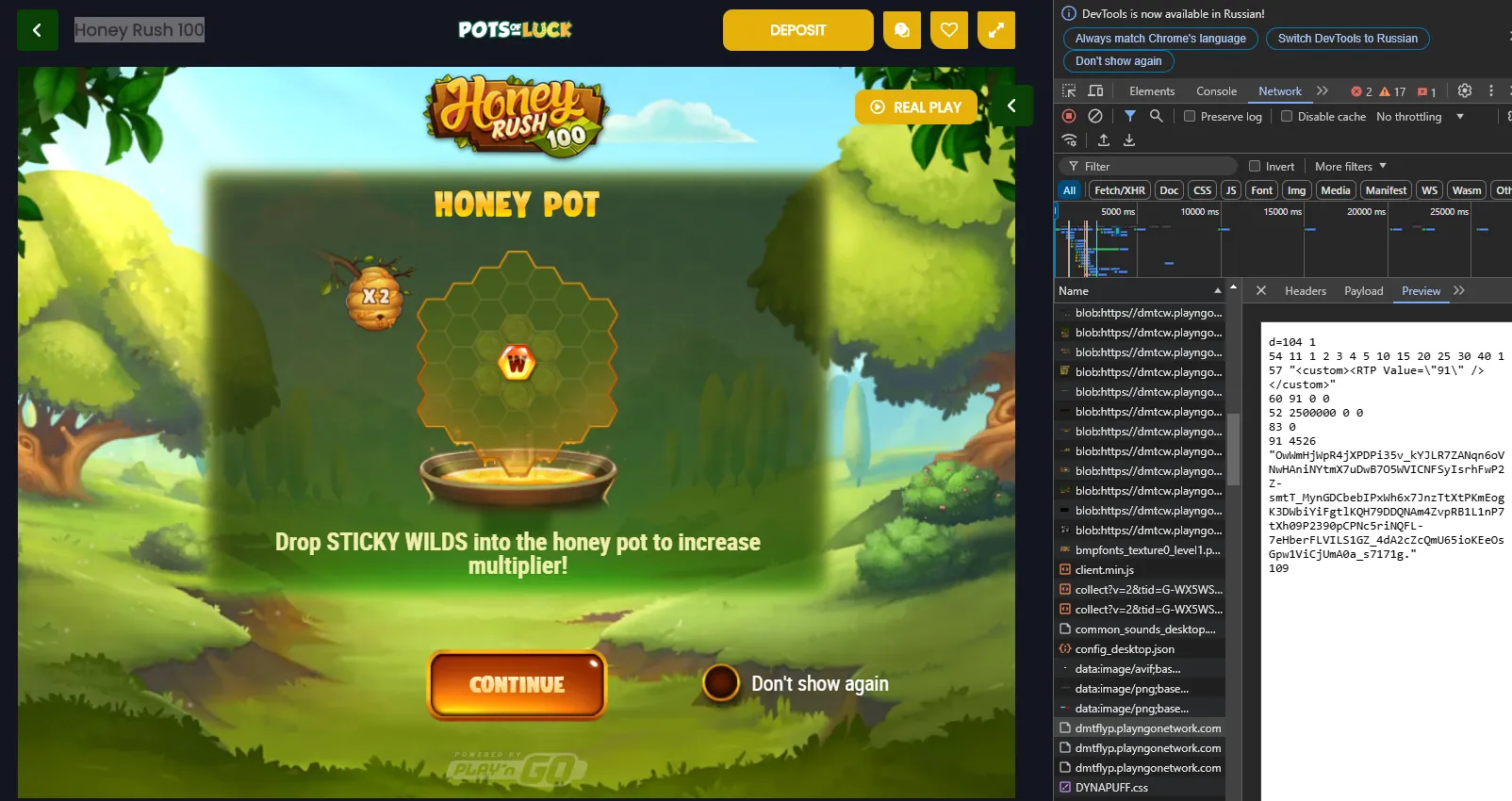Toggle device toolbar icon
The height and width of the screenshot is (801, 1512).
tap(1095, 91)
